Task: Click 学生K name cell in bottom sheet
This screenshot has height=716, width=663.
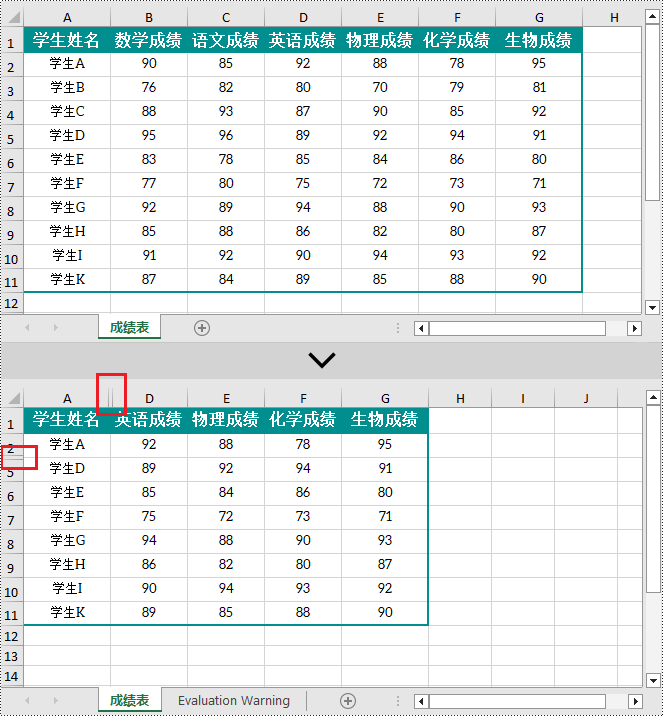Action: (67, 613)
